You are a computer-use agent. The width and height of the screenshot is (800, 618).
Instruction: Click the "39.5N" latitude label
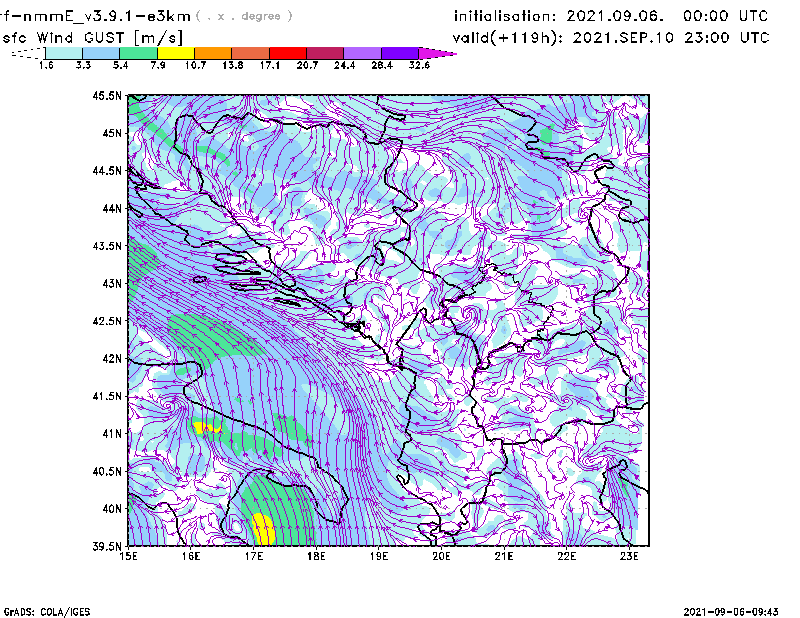[x=107, y=546]
